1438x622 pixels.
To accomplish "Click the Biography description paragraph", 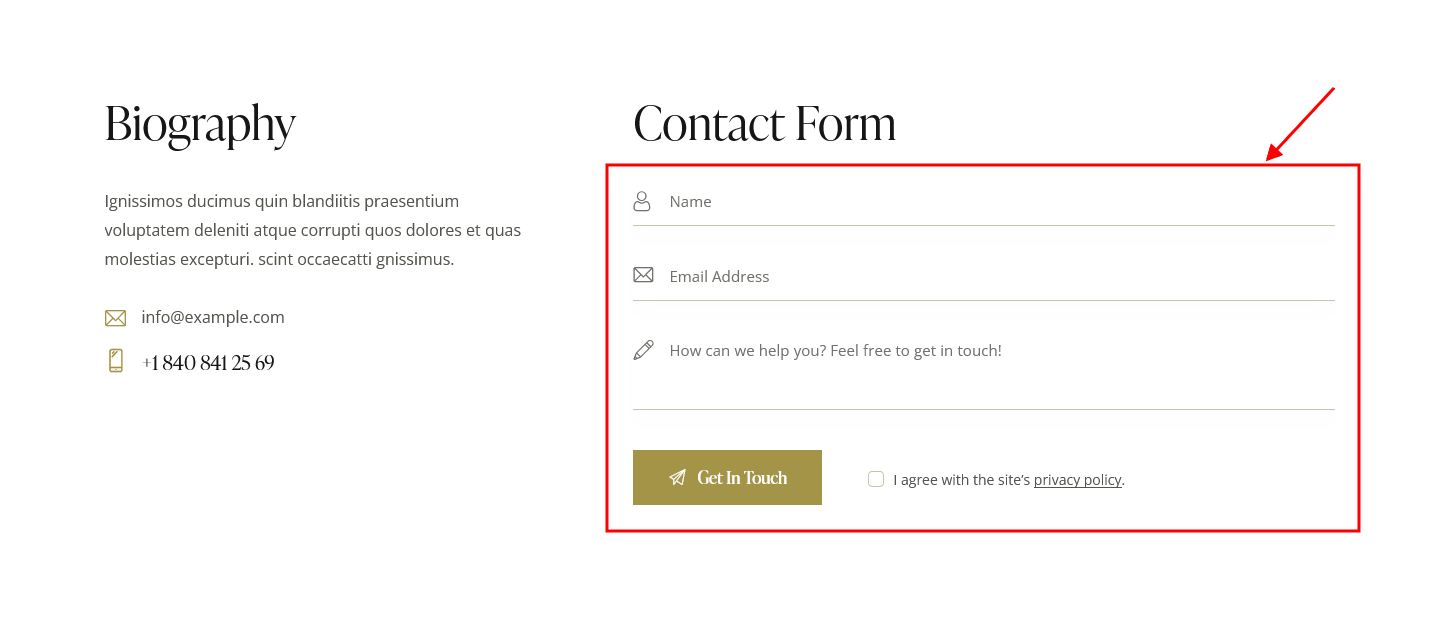I will tap(313, 230).
